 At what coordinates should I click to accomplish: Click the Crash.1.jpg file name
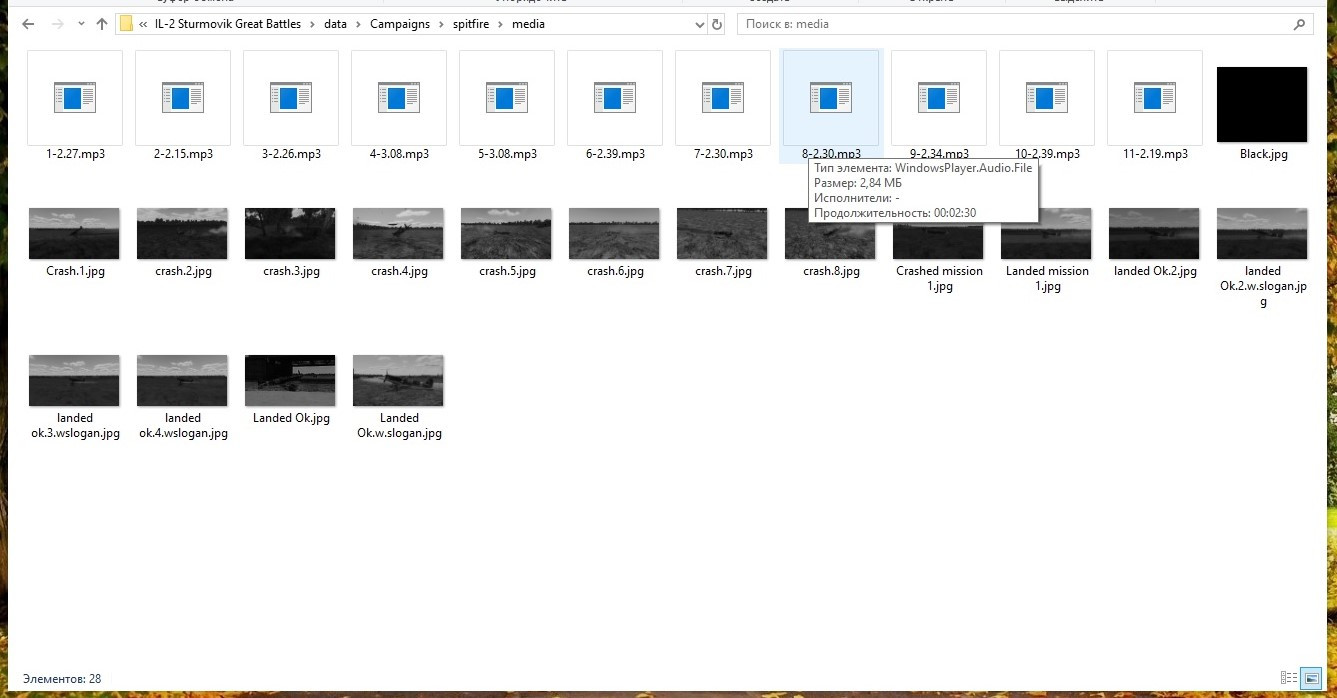[75, 271]
